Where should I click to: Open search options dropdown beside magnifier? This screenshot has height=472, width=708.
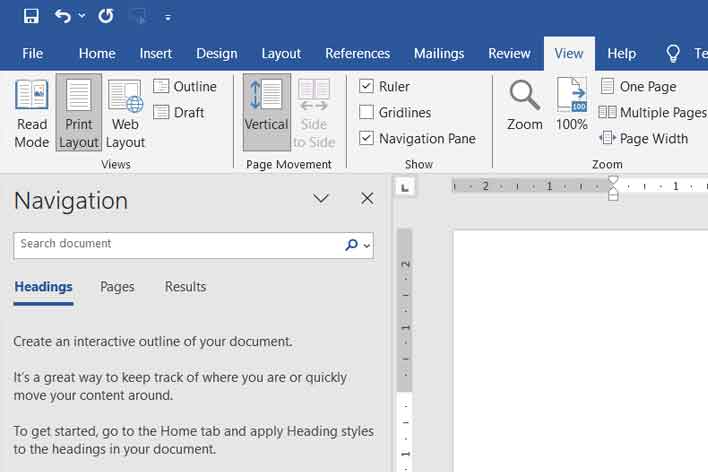pos(367,246)
